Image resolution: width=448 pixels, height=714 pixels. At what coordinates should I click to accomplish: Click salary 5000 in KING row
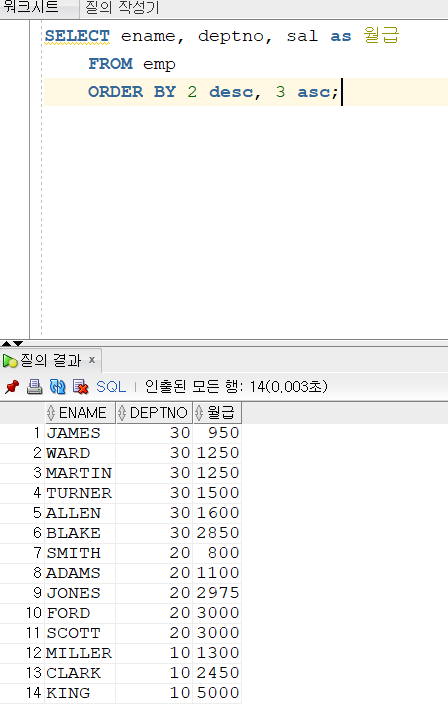pyautogui.click(x=218, y=694)
